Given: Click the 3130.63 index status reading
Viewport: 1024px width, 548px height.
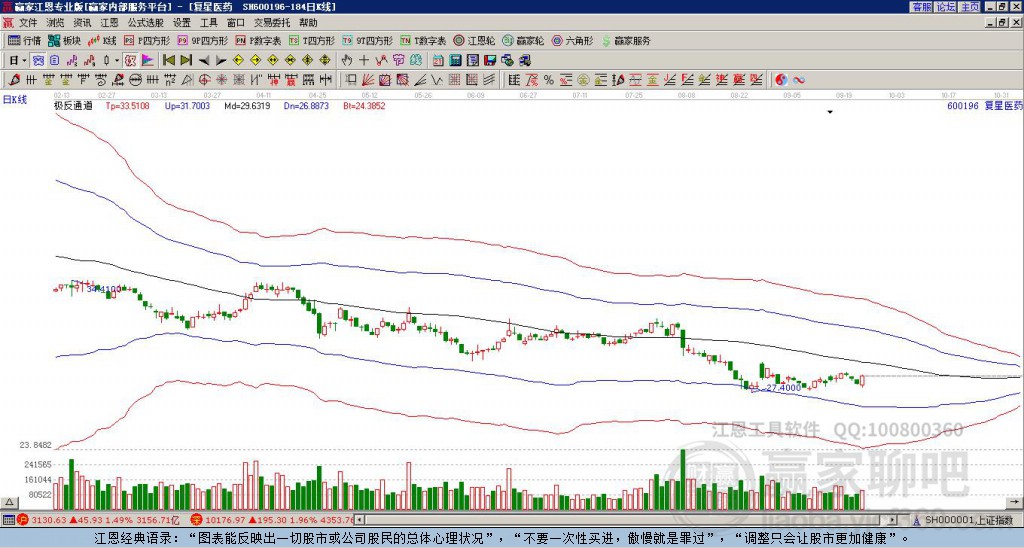Looking at the screenshot, I should (x=49, y=520).
